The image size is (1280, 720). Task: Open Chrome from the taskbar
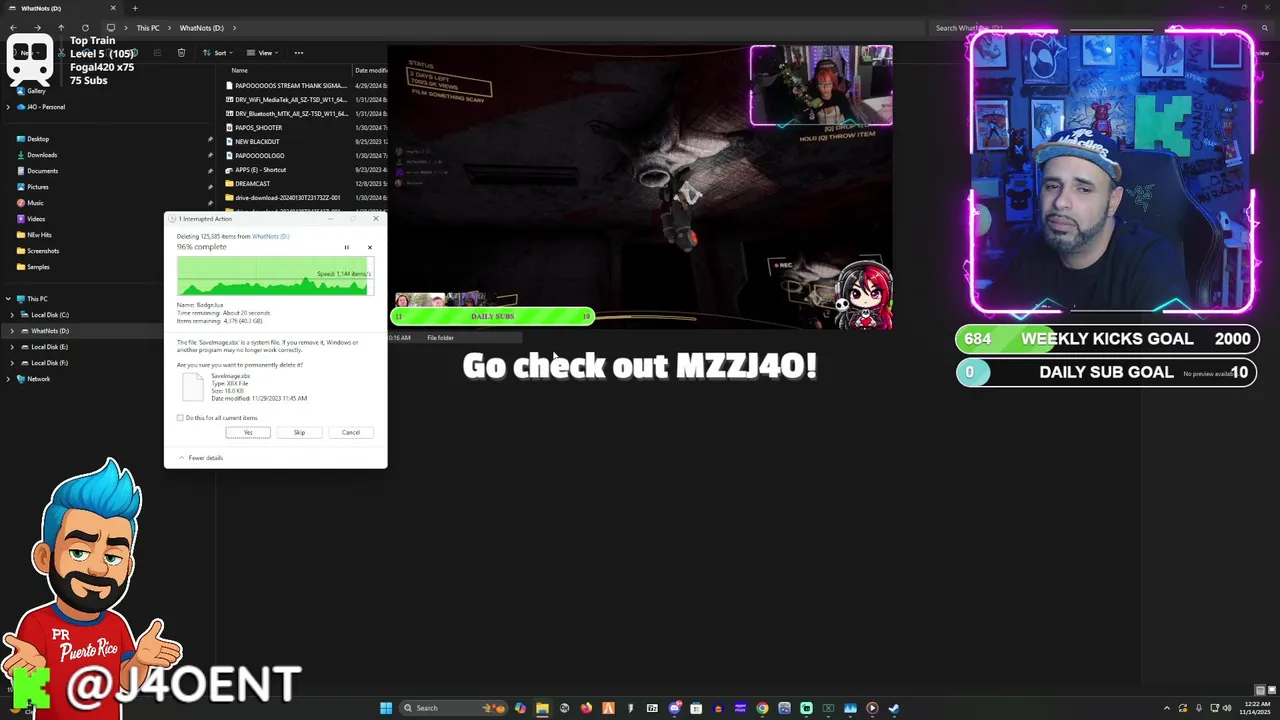tap(762, 708)
